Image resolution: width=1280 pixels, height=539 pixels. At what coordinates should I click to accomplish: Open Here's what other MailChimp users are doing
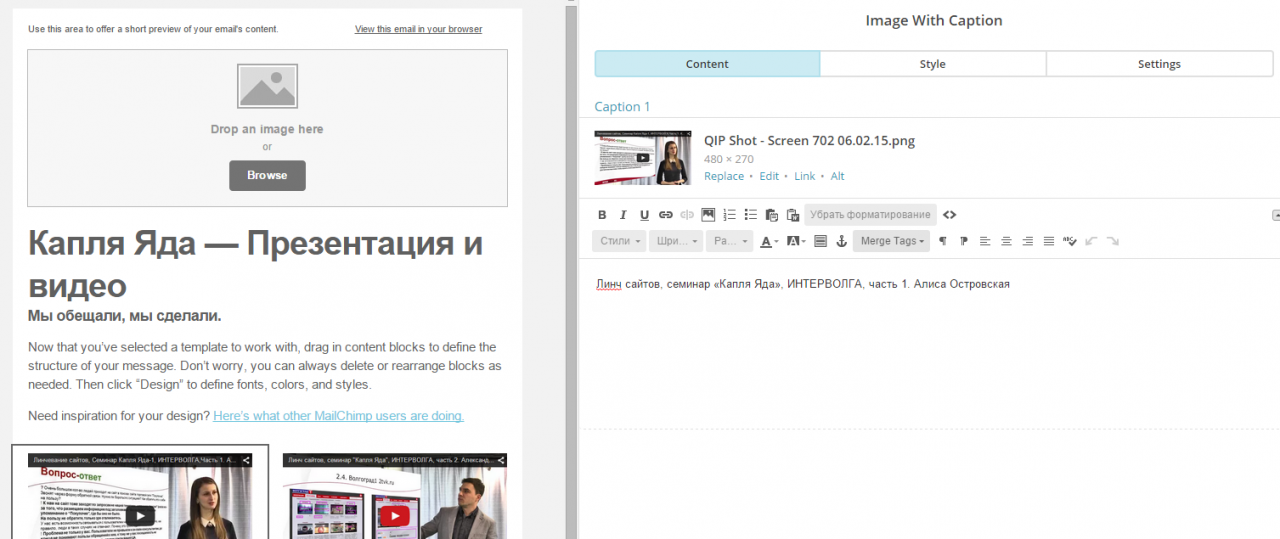pos(338,416)
